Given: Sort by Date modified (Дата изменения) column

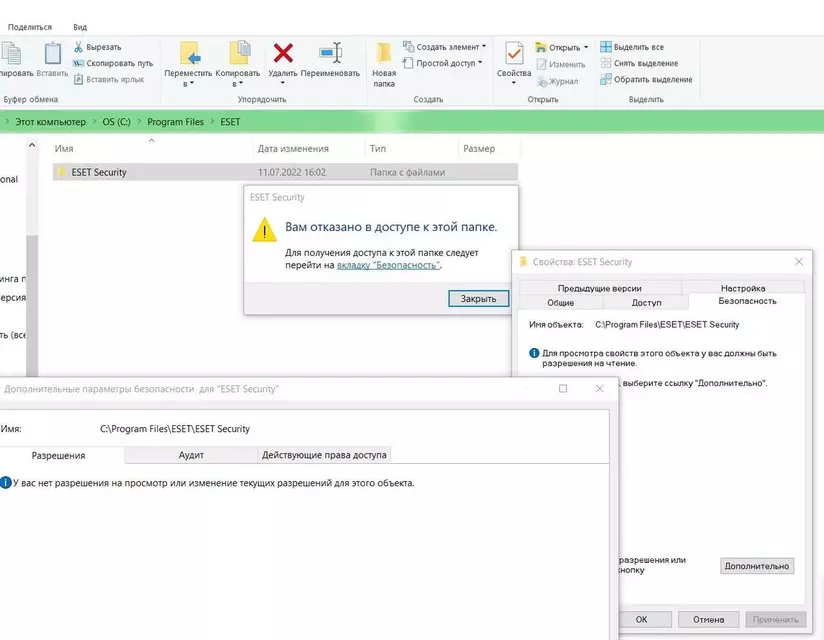Looking at the screenshot, I should tap(308, 148).
